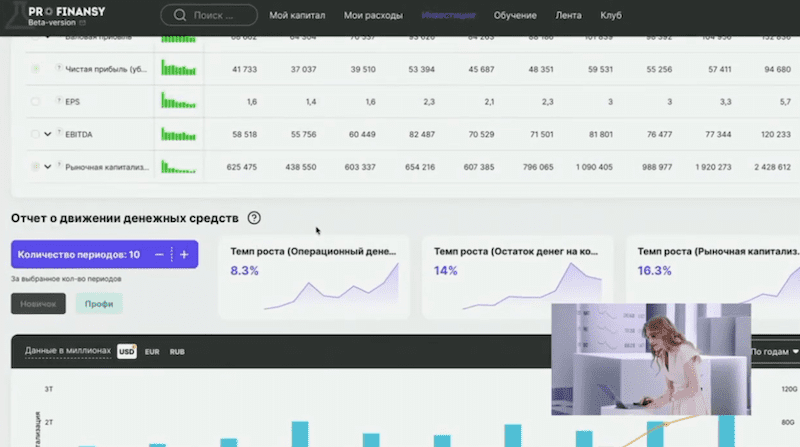Screen dimensions: 800x447
Task: Open the EBITDA mini bar chart
Action: tap(179, 134)
